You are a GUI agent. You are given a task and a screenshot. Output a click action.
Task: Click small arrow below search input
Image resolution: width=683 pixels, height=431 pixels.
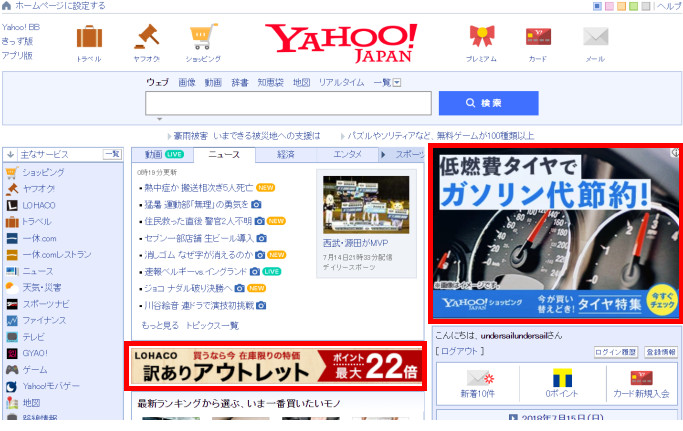point(159,119)
